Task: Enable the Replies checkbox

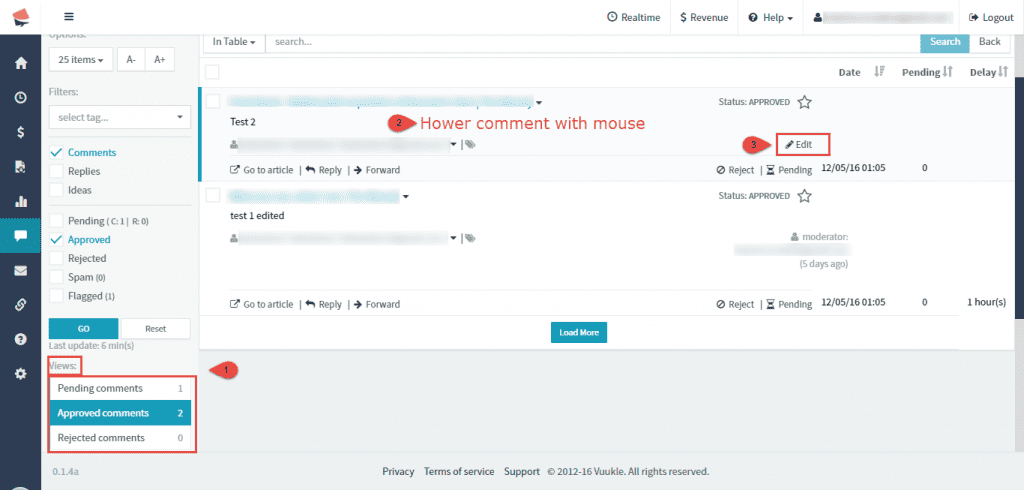Action: coord(57,171)
